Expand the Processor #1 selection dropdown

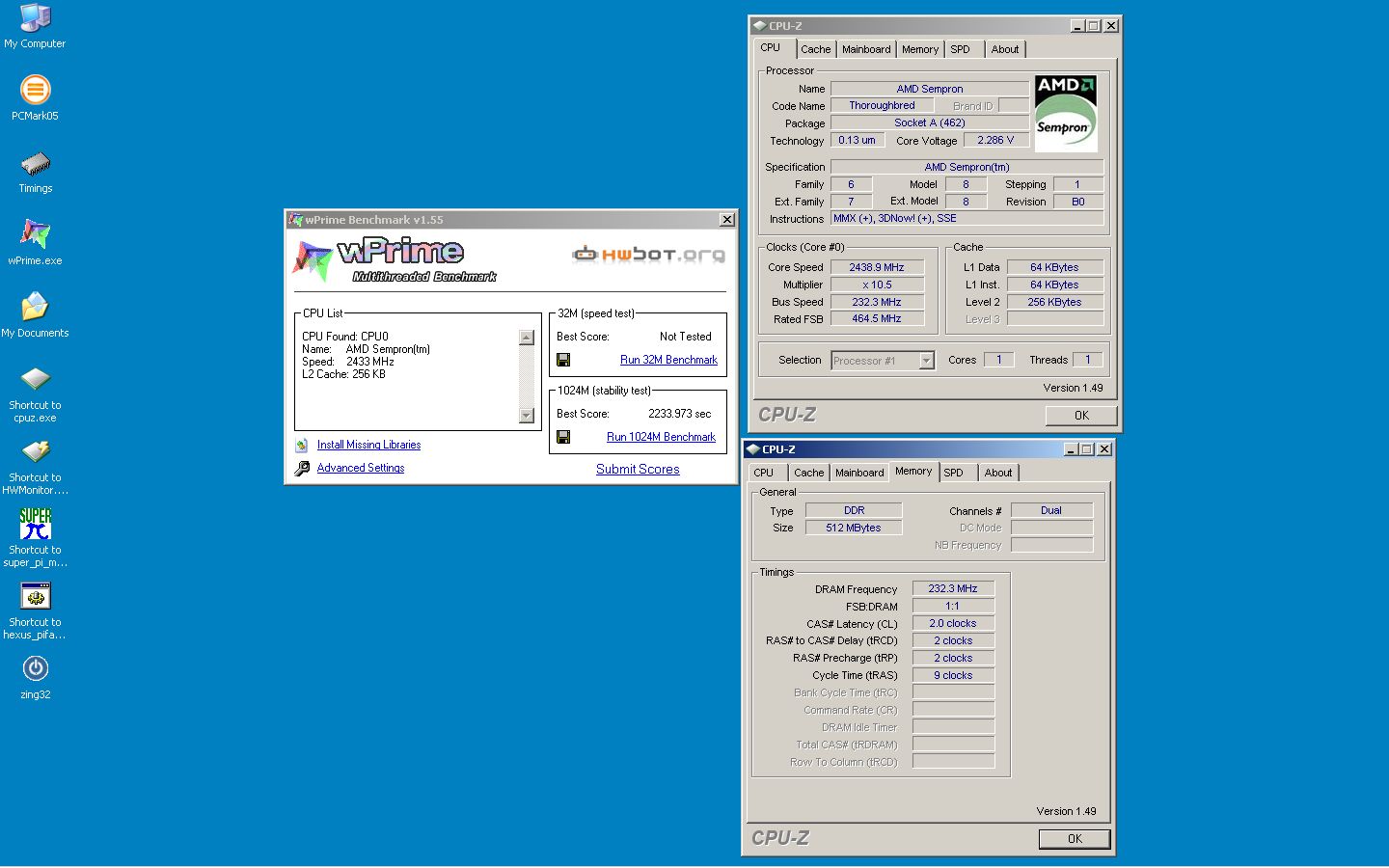point(926,361)
